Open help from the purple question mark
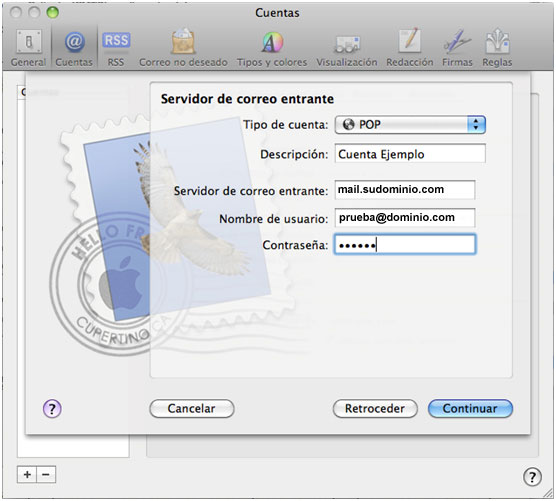Image resolution: width=556 pixels, height=501 pixels. pos(52,409)
